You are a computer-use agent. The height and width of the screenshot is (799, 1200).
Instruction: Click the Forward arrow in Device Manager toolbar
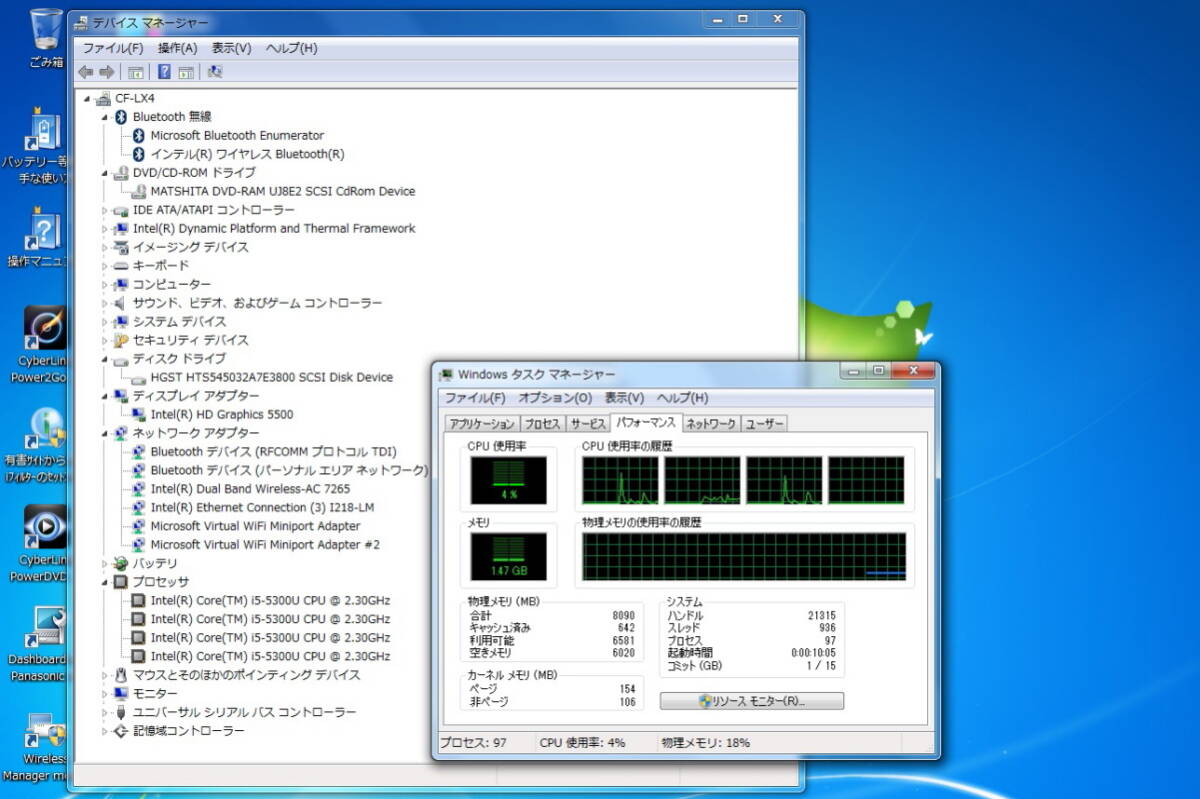pos(106,72)
